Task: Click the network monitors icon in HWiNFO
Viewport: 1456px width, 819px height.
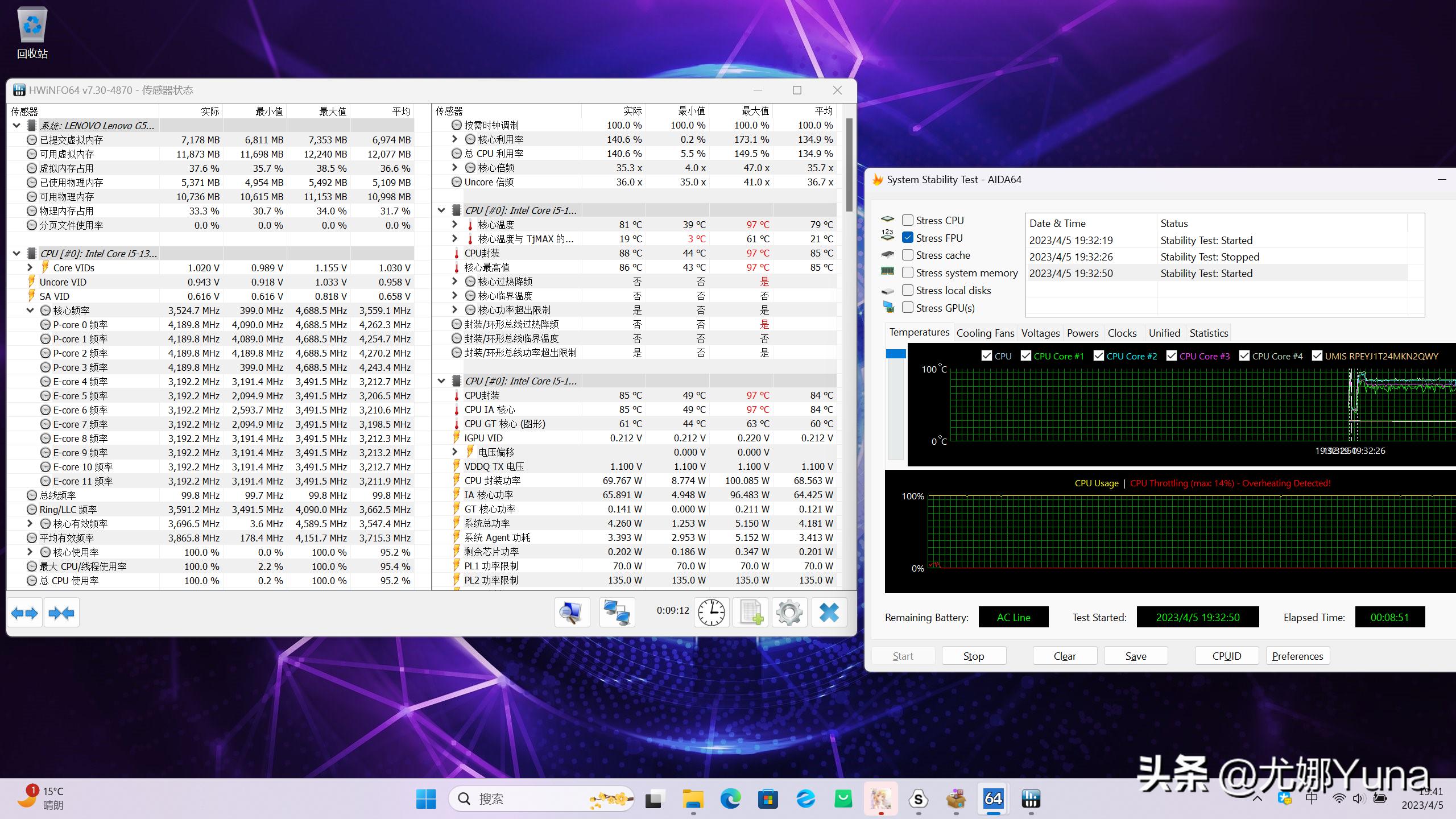Action: click(617, 613)
